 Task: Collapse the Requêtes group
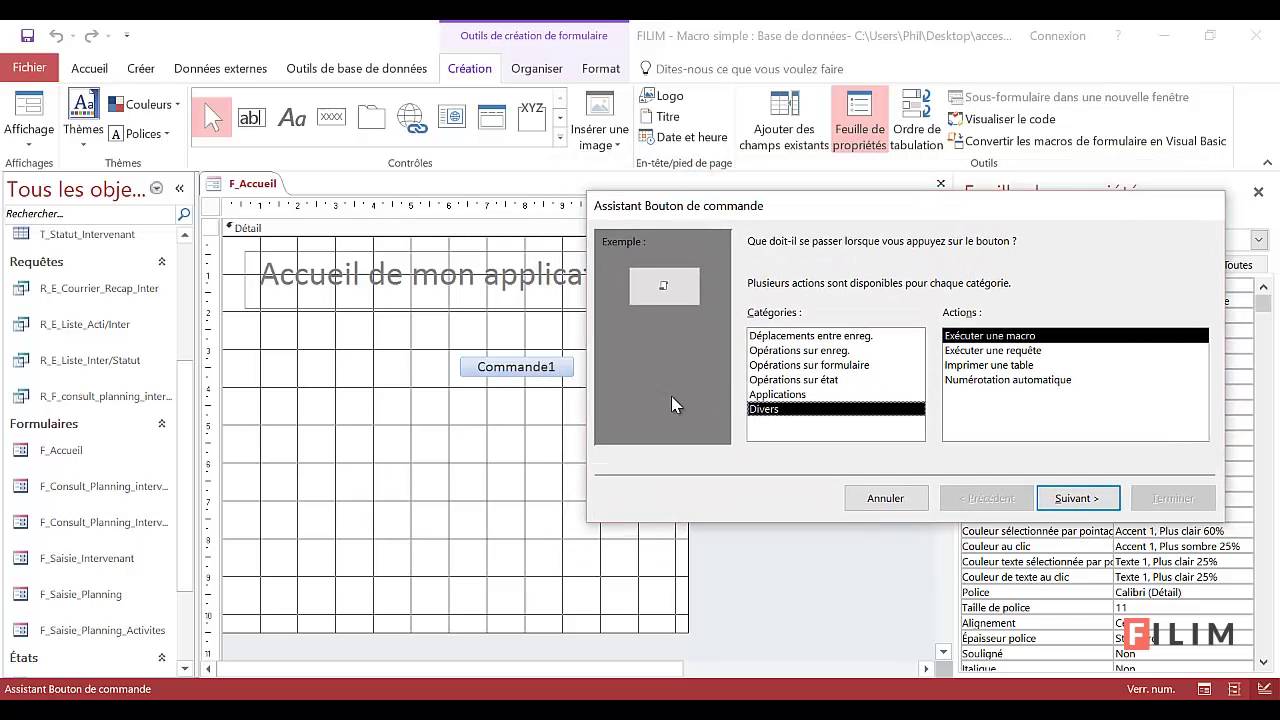click(x=162, y=262)
